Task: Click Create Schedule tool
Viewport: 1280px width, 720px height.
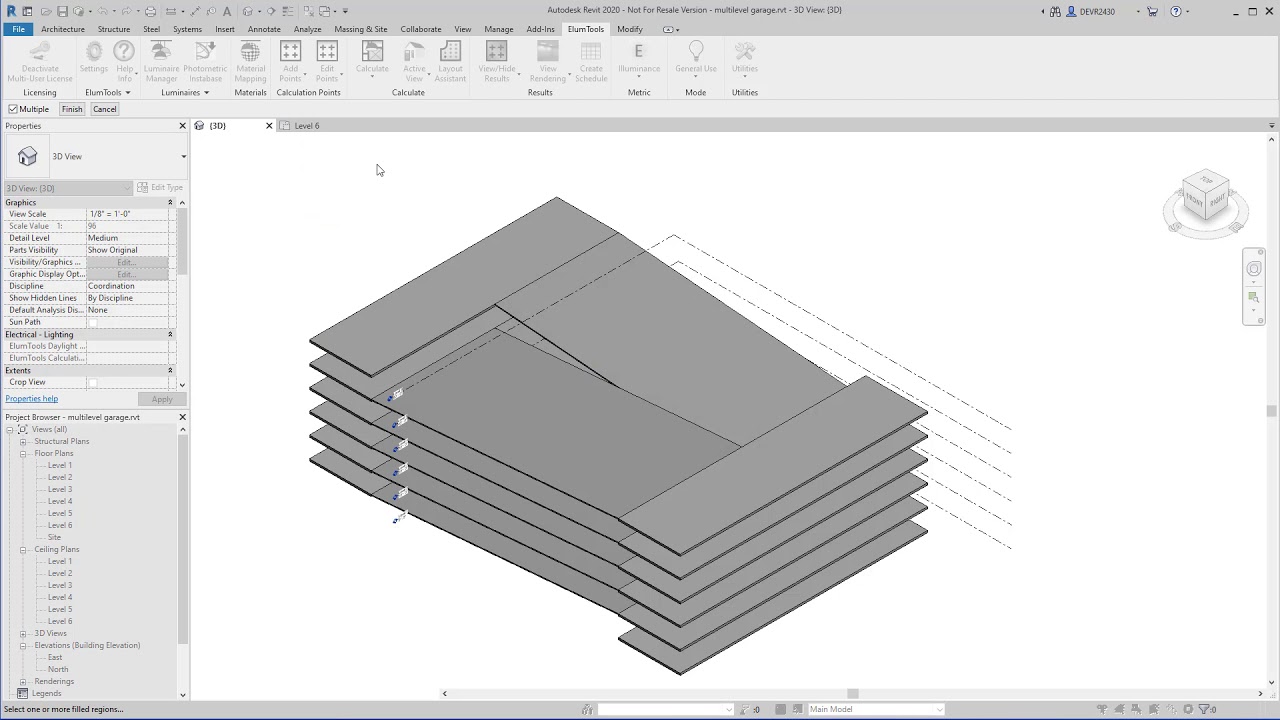Action: [591, 62]
